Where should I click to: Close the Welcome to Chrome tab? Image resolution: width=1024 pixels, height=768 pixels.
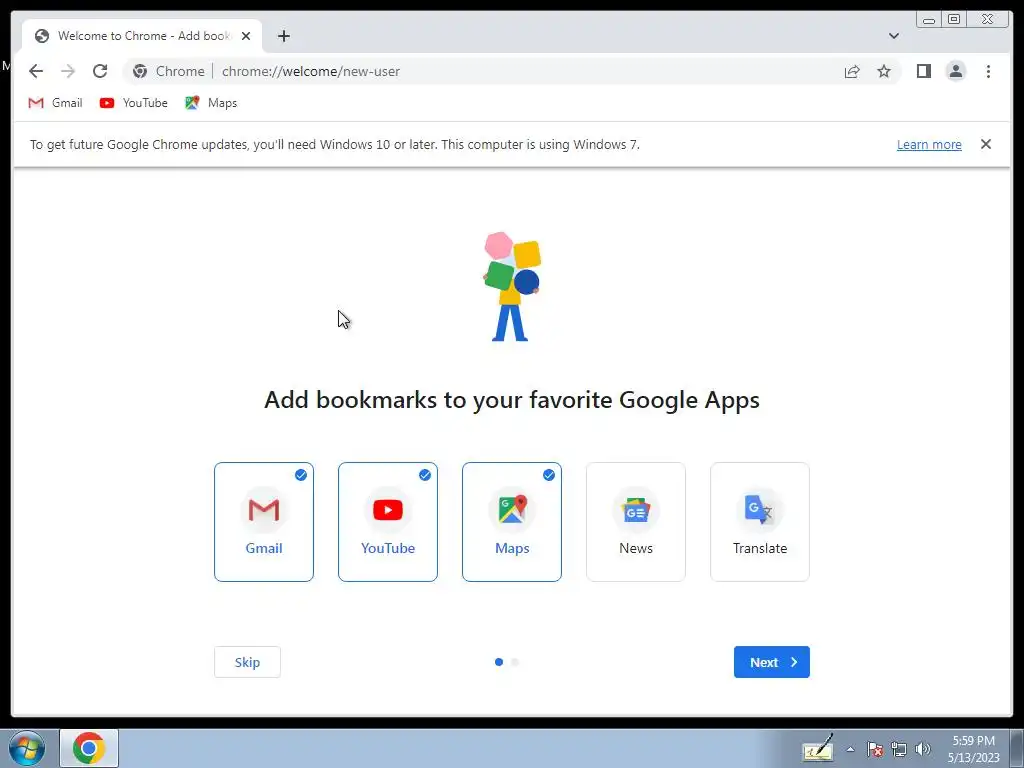pos(246,36)
